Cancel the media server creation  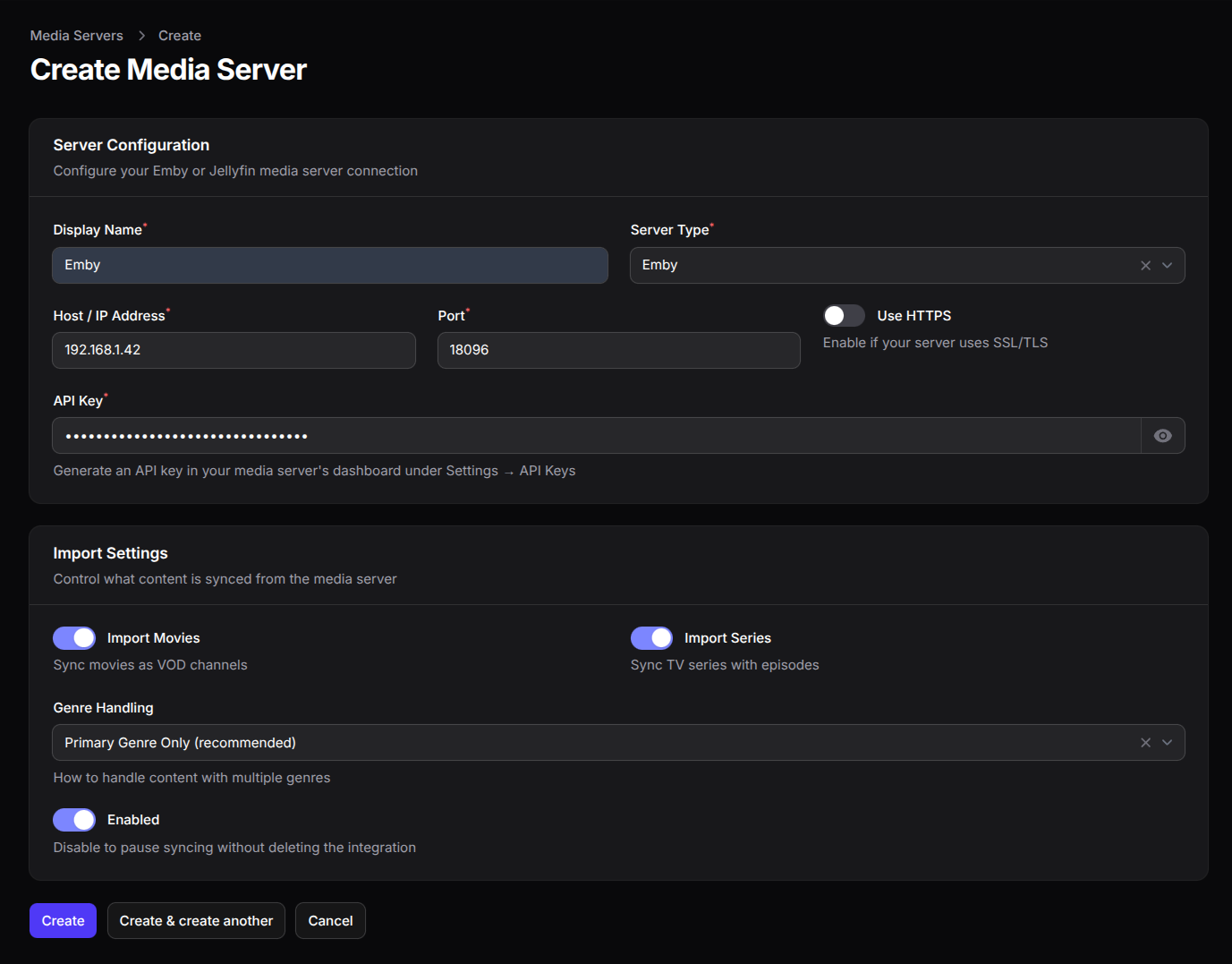(330, 920)
